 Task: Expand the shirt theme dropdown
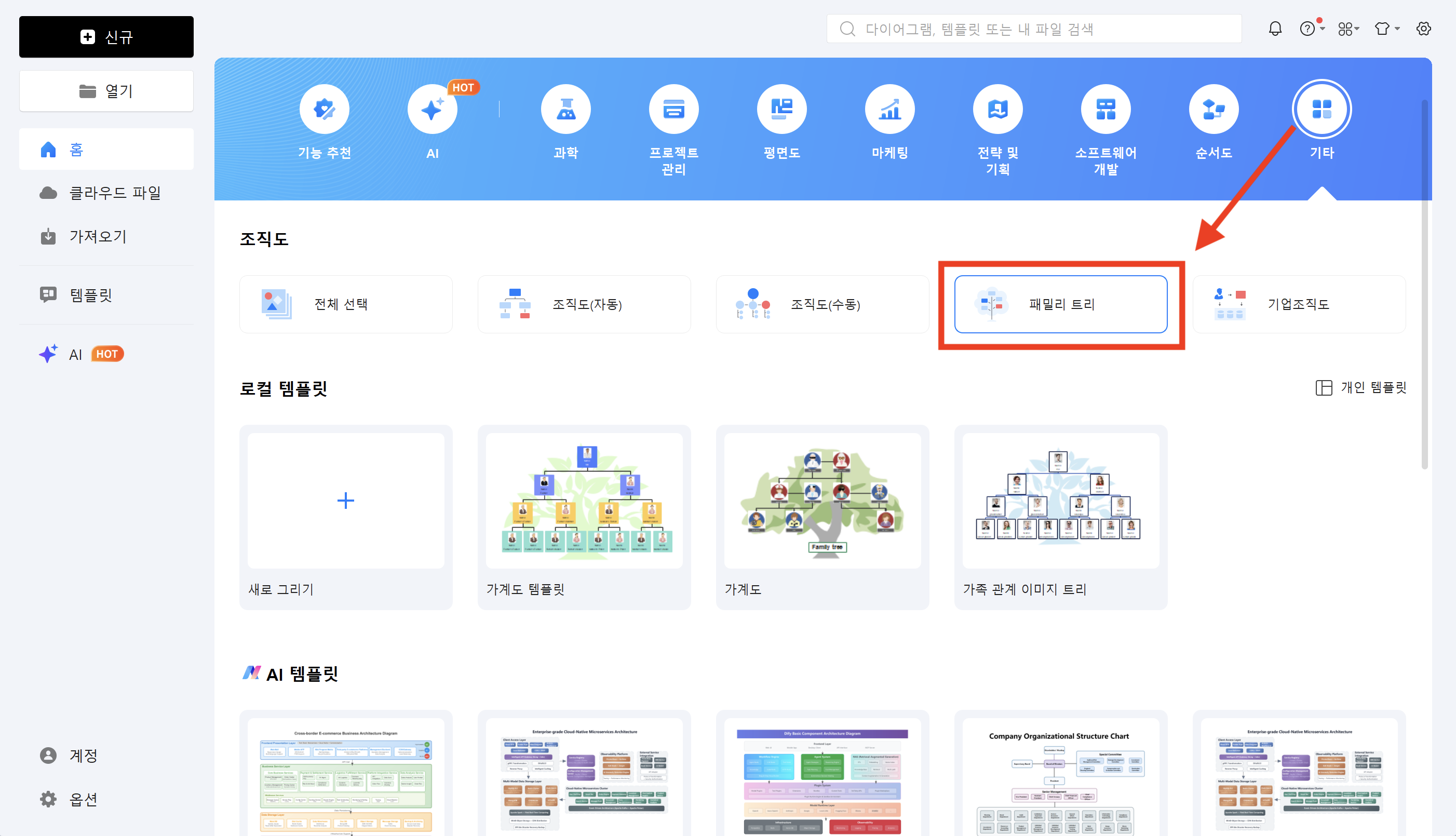(1386, 29)
